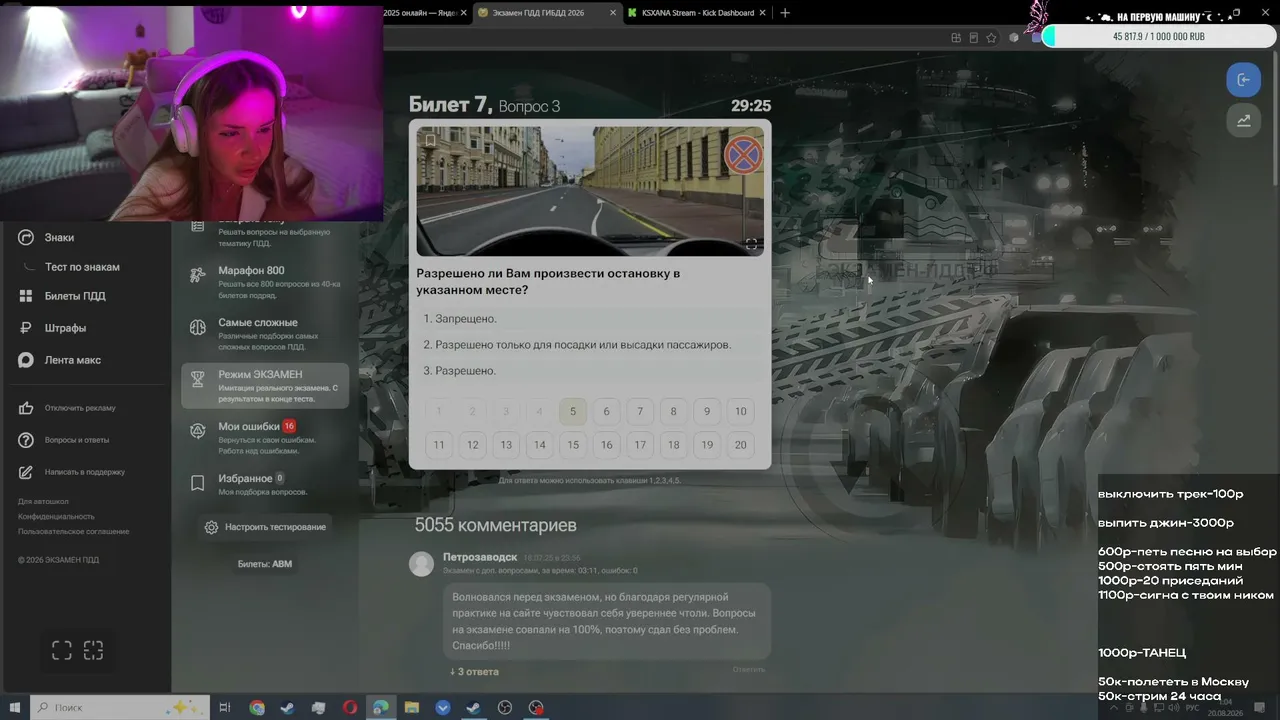1280x720 pixels.
Task: Jump to question number 20
Action: [740, 445]
